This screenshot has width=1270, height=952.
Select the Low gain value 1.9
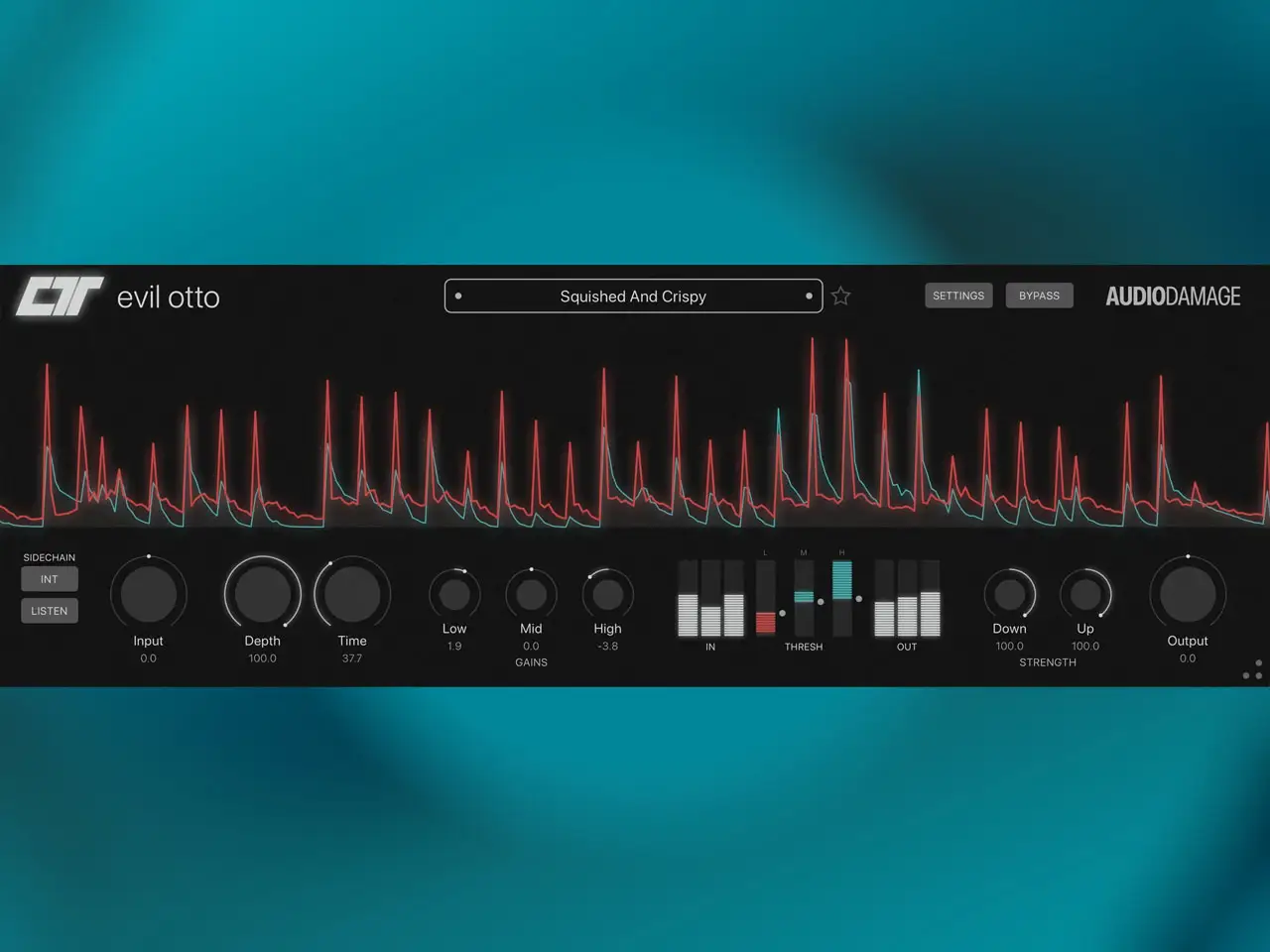point(454,647)
